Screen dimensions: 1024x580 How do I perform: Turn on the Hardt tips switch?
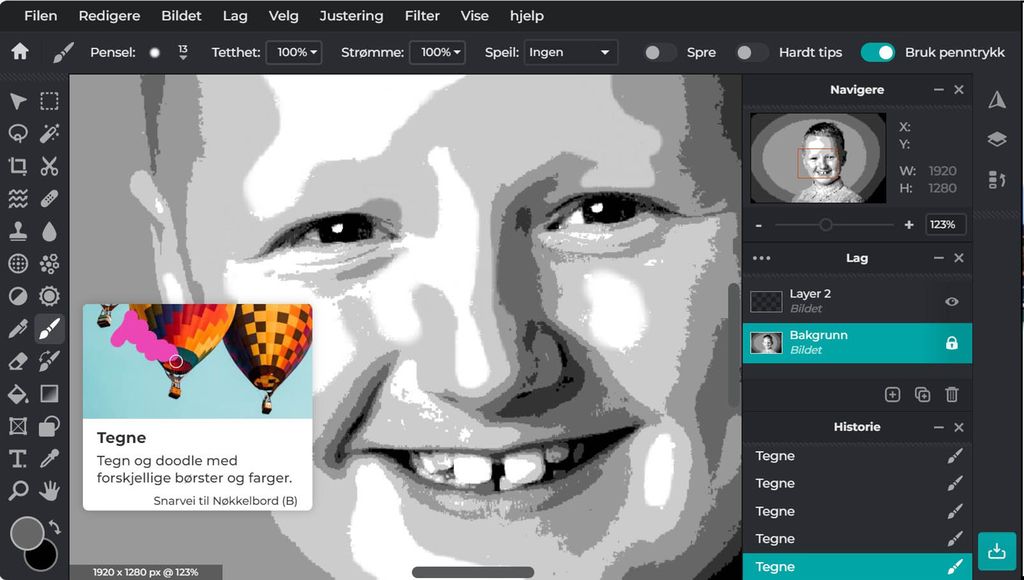click(x=751, y=52)
